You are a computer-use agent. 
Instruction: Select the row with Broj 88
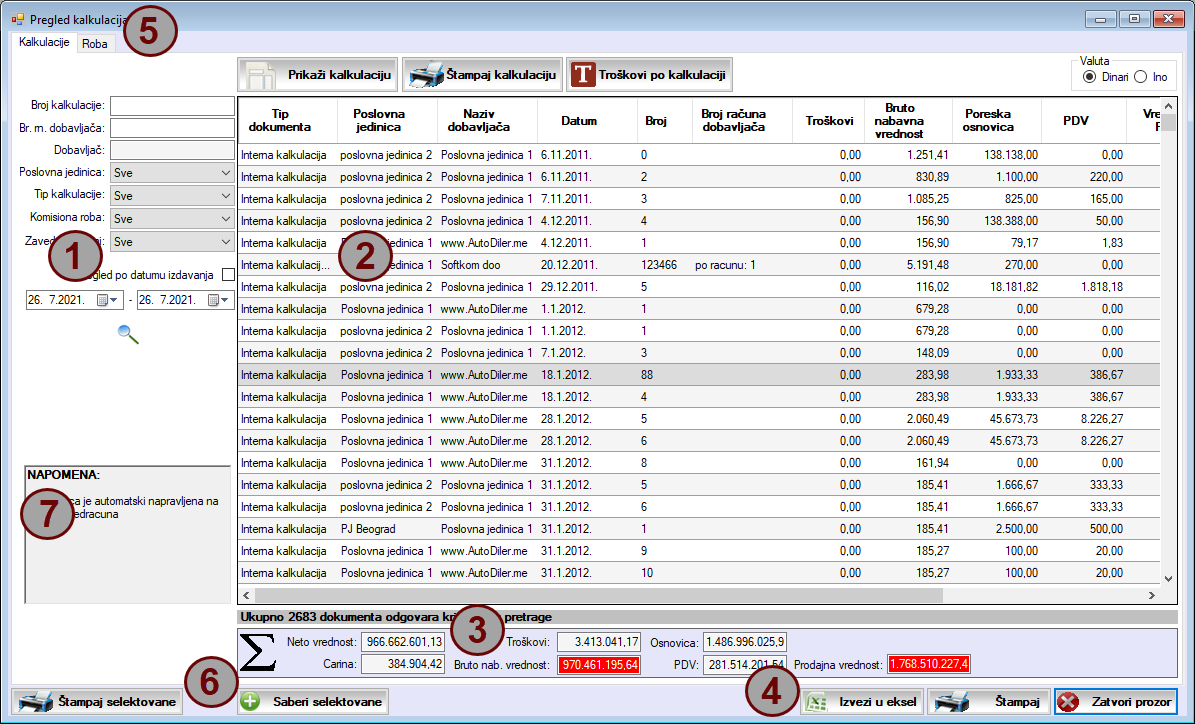point(700,375)
